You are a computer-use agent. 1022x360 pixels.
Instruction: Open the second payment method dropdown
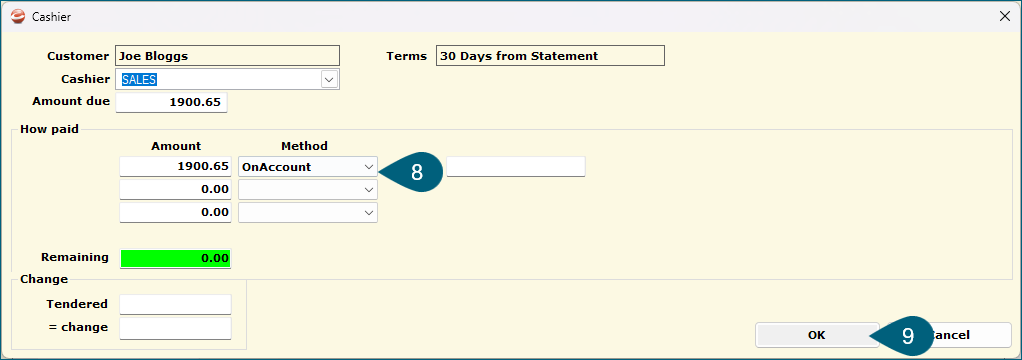(369, 190)
